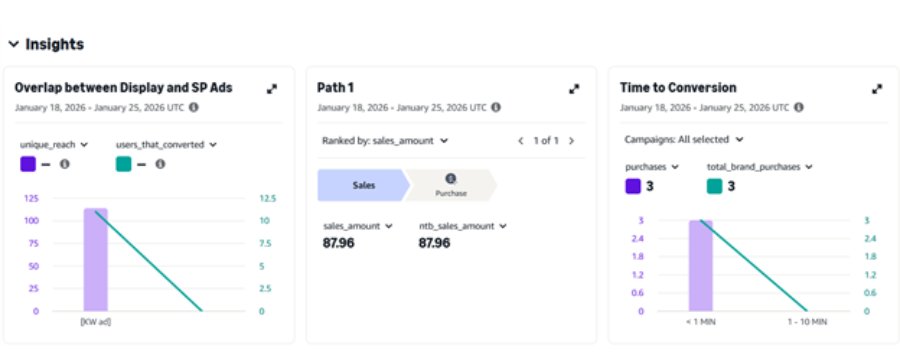
Task: Open the ntb_sales_amount metric dropdown
Action: pos(463,226)
